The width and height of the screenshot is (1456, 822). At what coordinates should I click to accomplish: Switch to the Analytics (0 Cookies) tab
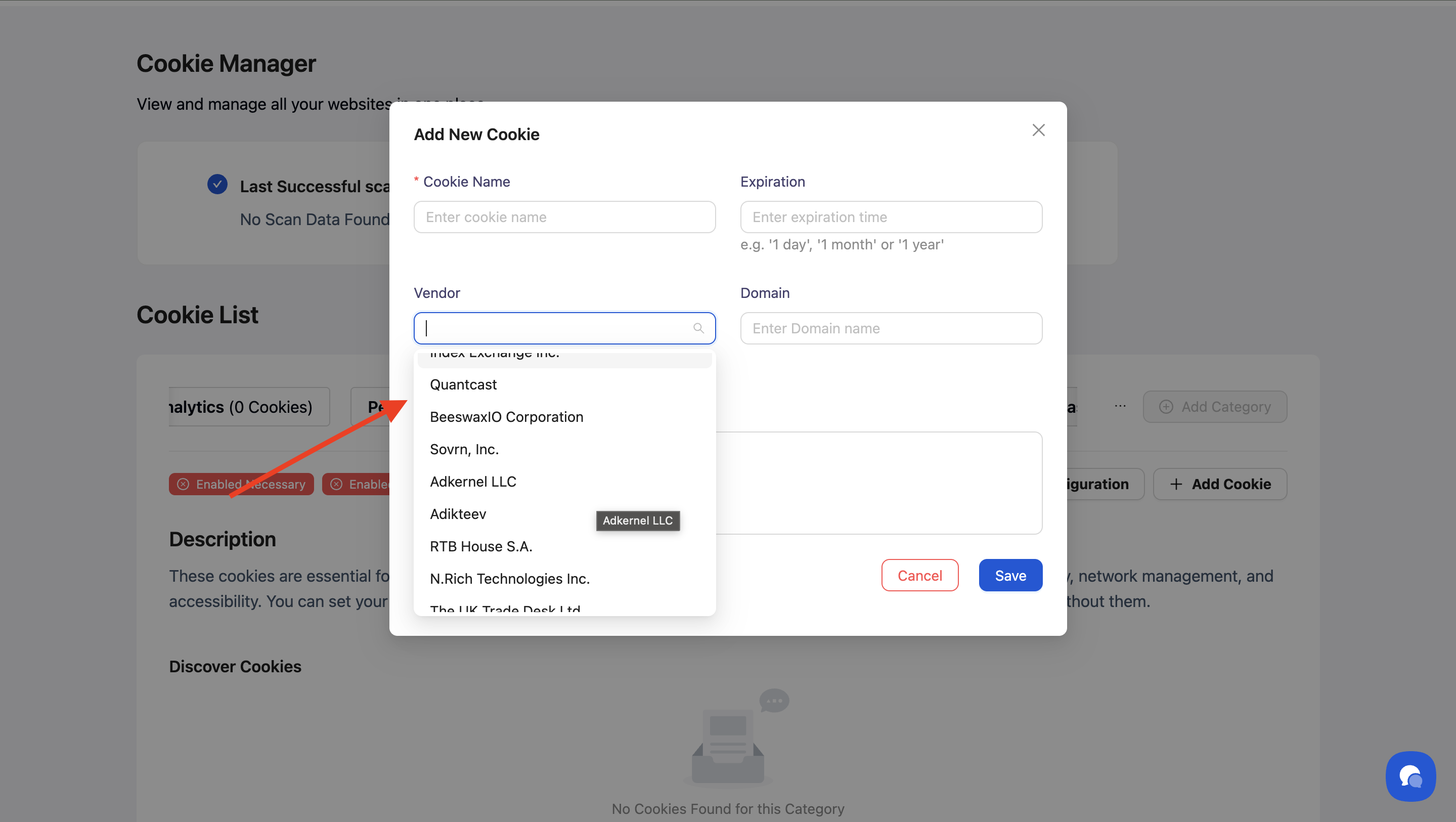(249, 407)
